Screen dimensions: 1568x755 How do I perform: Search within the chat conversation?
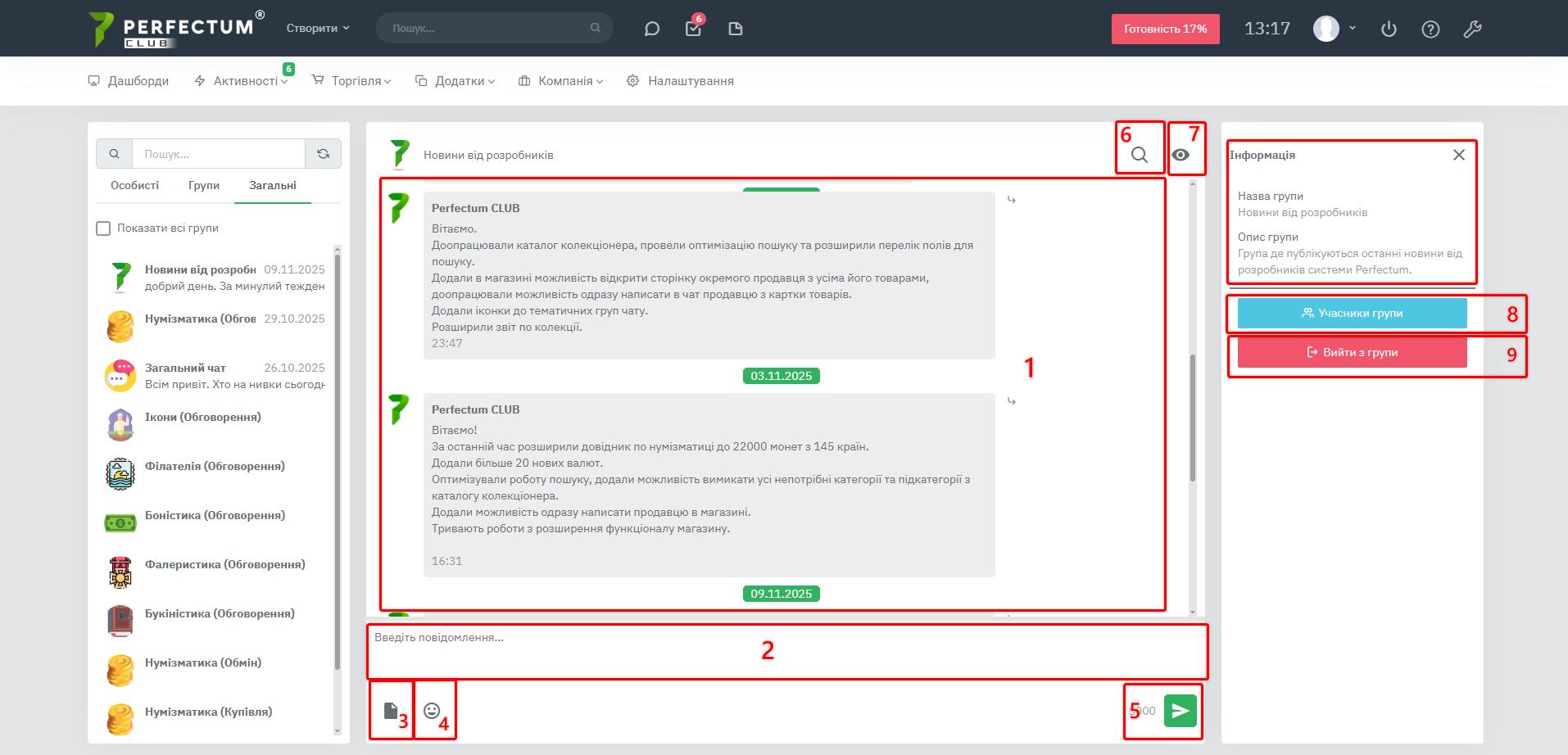[1139, 155]
